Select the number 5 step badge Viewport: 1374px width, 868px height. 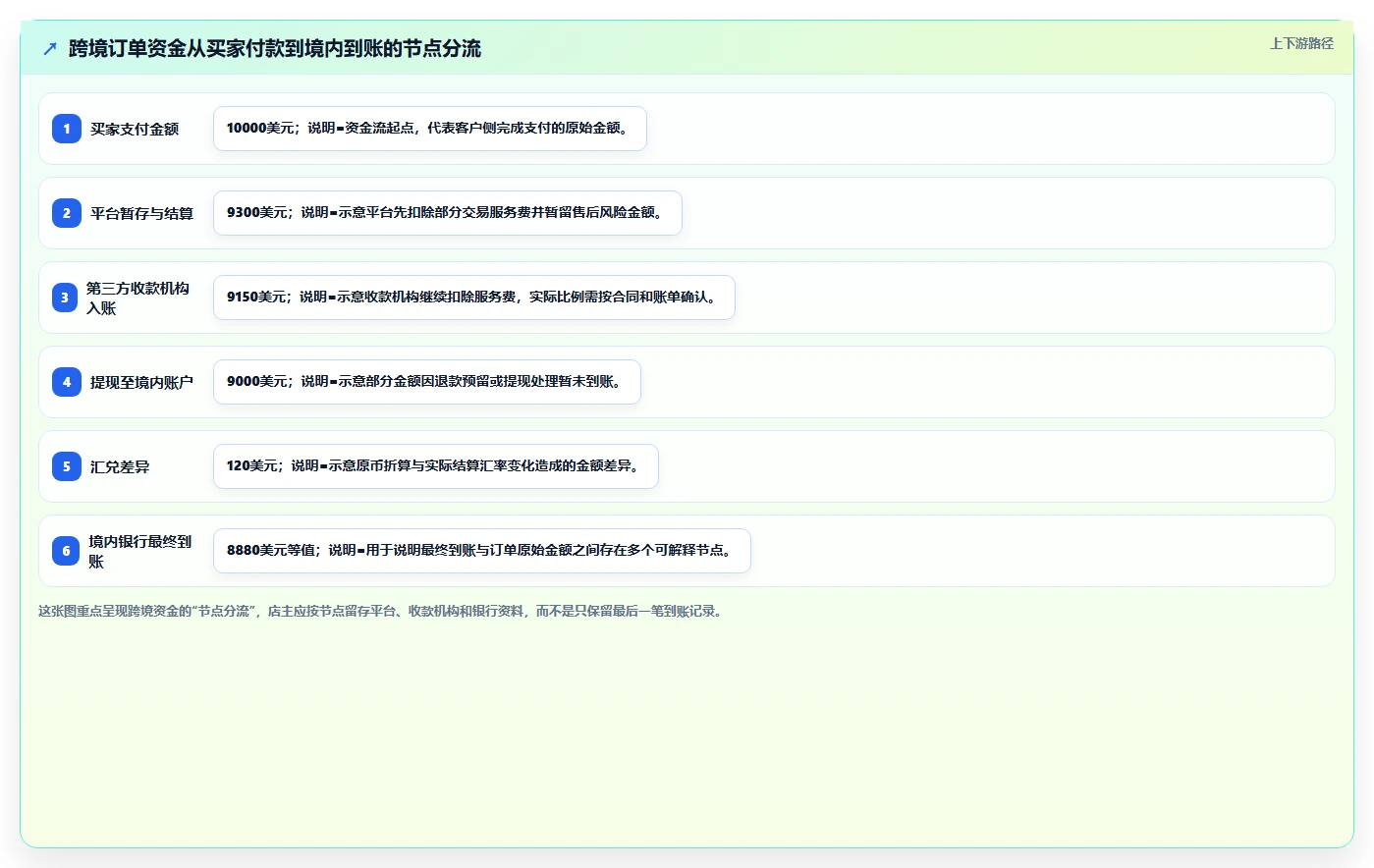pos(66,466)
